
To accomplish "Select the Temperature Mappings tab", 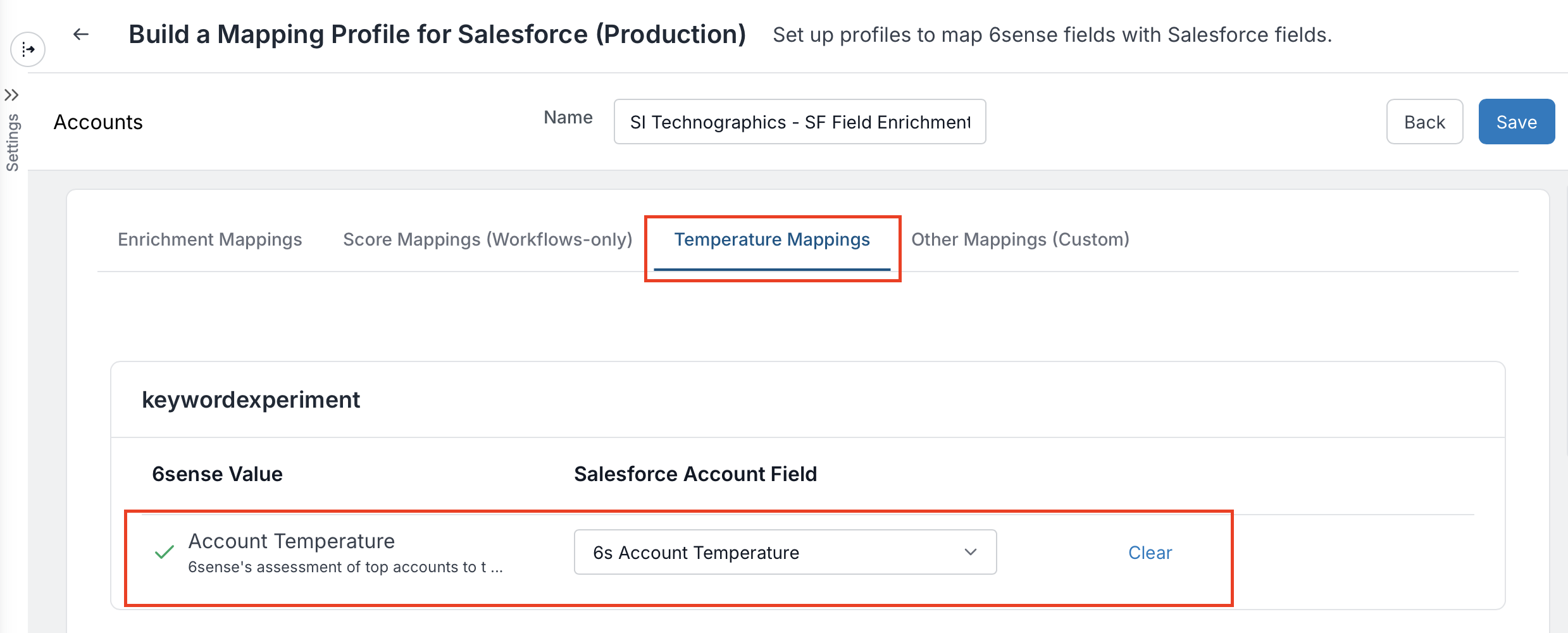I will (772, 239).
